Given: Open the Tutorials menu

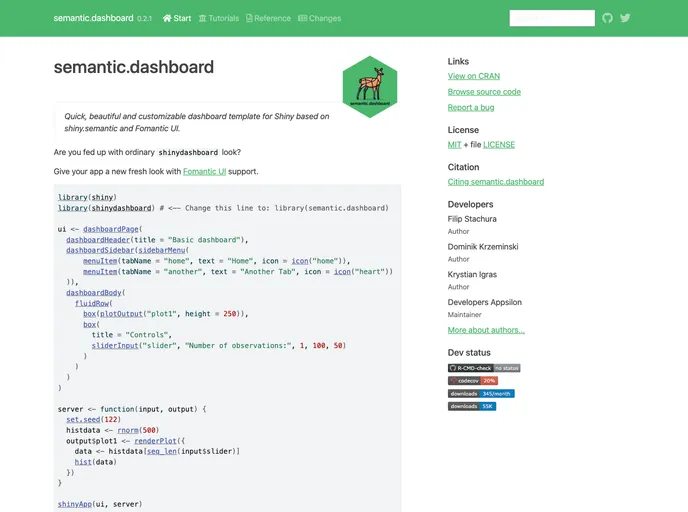Looking at the screenshot, I should coord(219,18).
